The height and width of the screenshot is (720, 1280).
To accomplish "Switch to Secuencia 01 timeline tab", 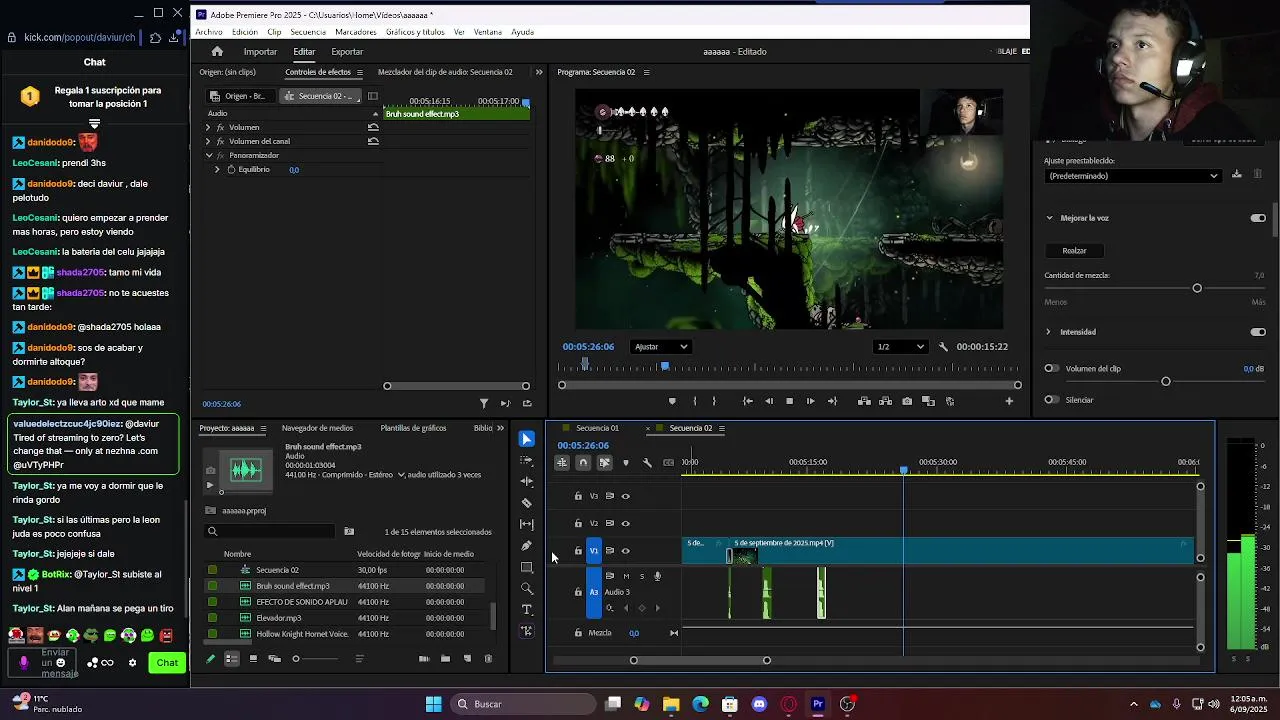I will [597, 428].
